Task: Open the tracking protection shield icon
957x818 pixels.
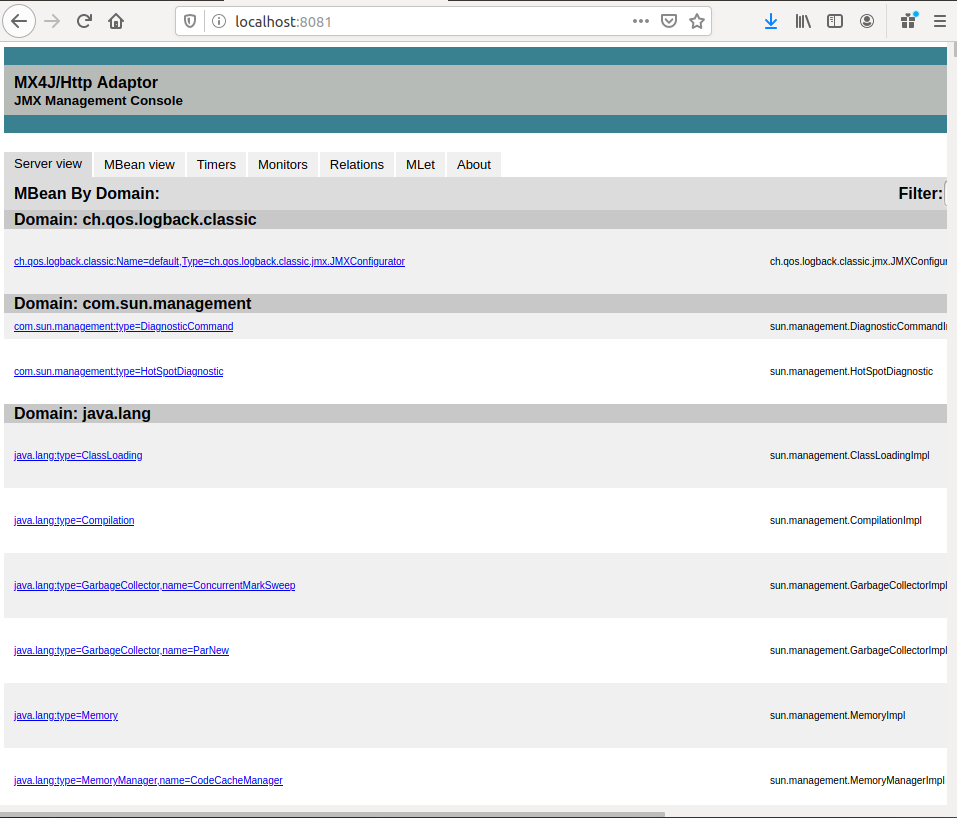Action: click(x=190, y=21)
